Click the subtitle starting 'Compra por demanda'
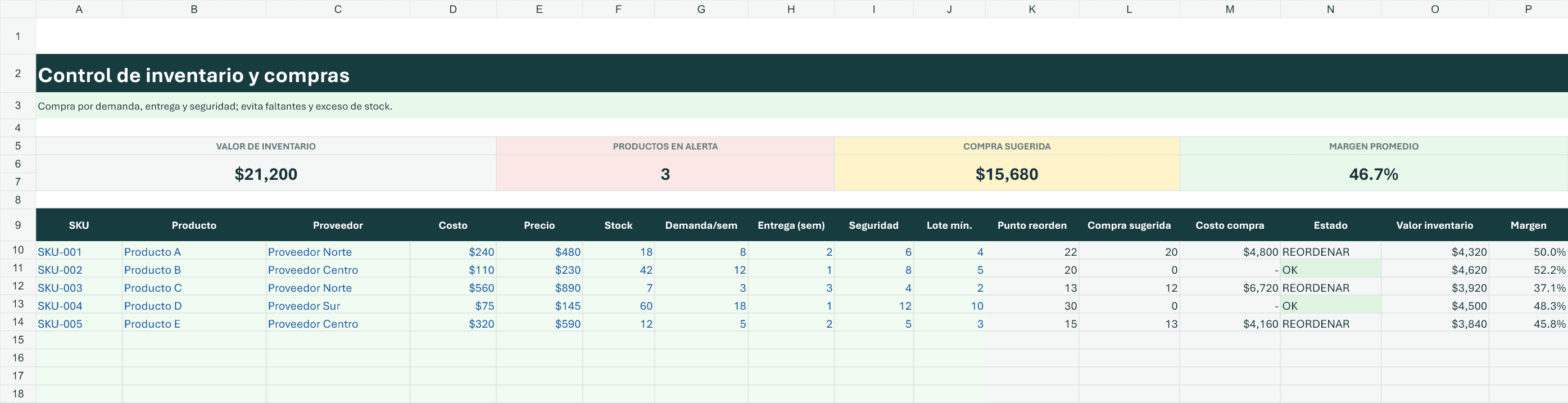1568x403 pixels. click(215, 106)
